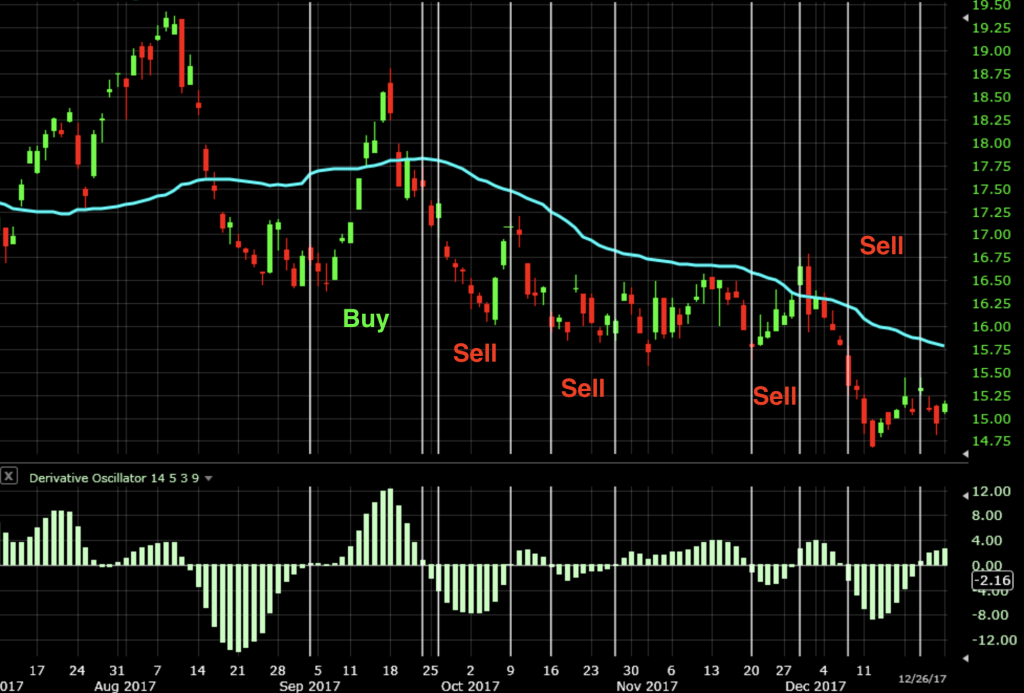Viewport: 1024px width, 693px height.
Task: Click the -12.00 oscillator axis label
Action: click(x=994, y=640)
